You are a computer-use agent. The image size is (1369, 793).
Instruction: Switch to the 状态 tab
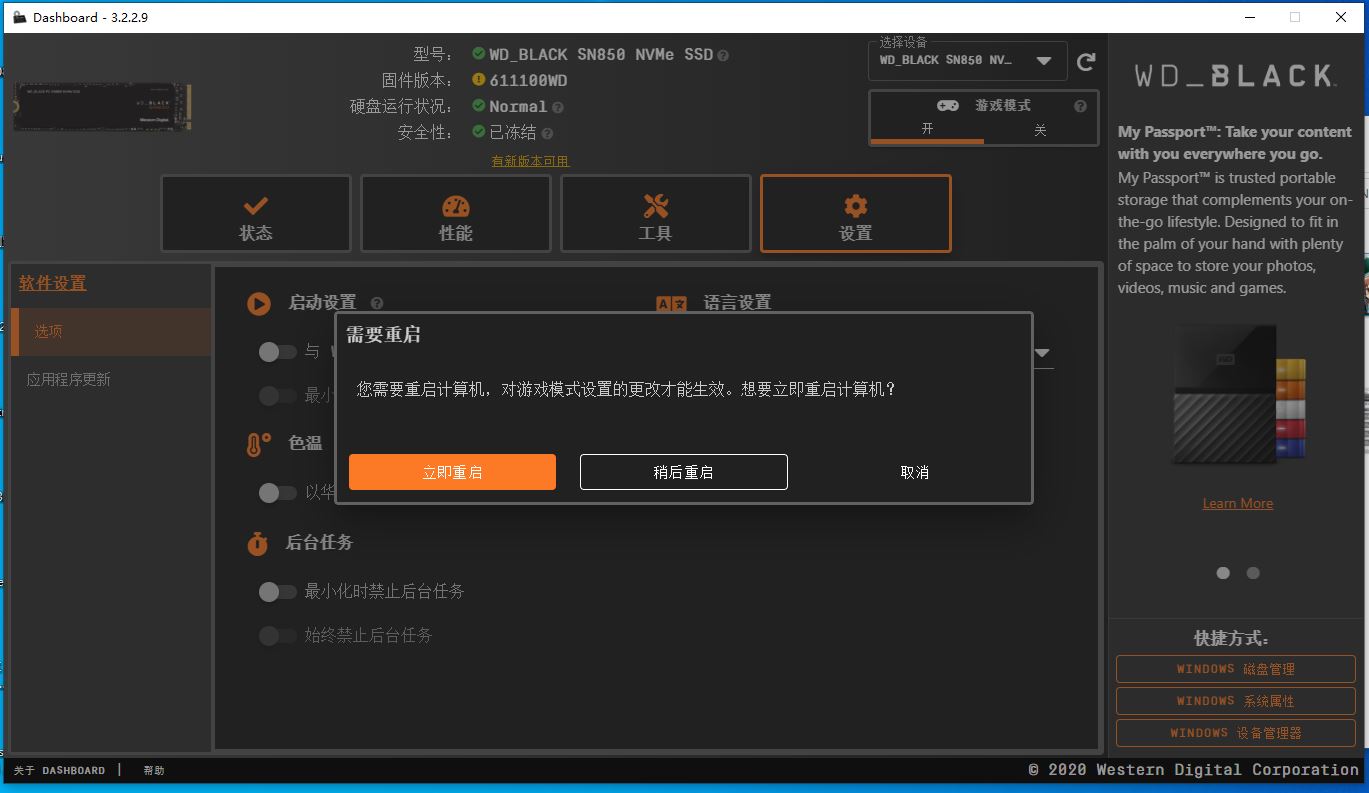click(x=255, y=212)
